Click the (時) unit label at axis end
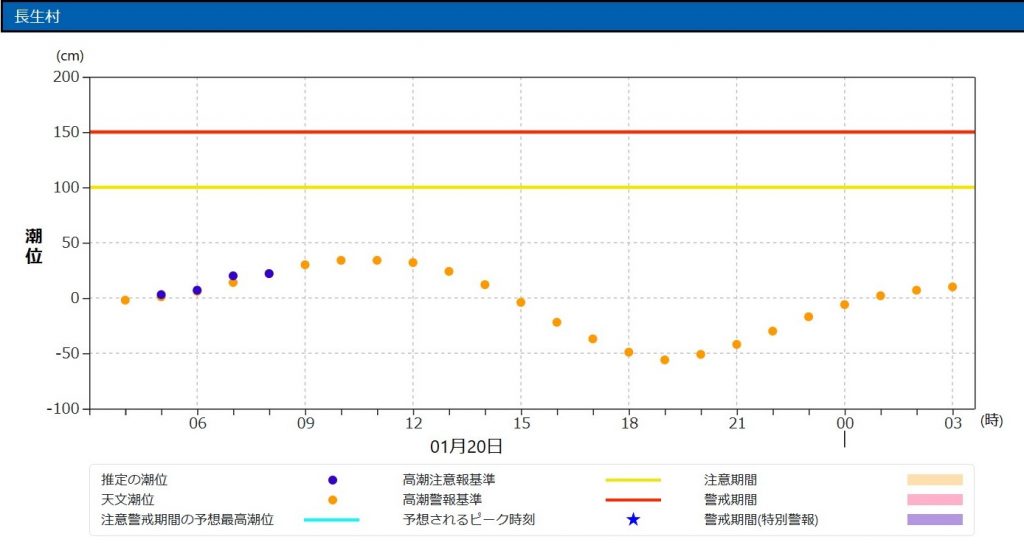The width and height of the screenshot is (1024, 545). 991,421
